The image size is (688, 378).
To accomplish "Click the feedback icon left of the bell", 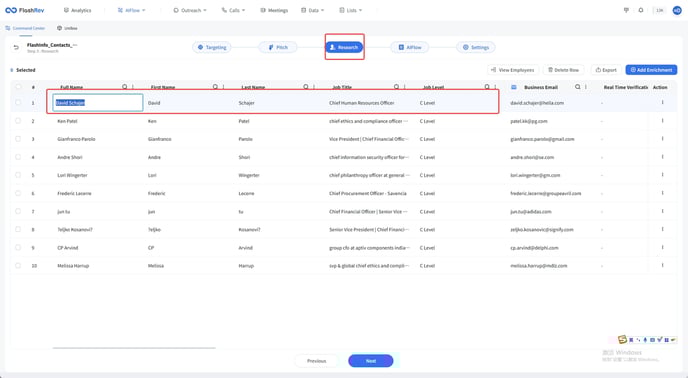I will point(626,10).
